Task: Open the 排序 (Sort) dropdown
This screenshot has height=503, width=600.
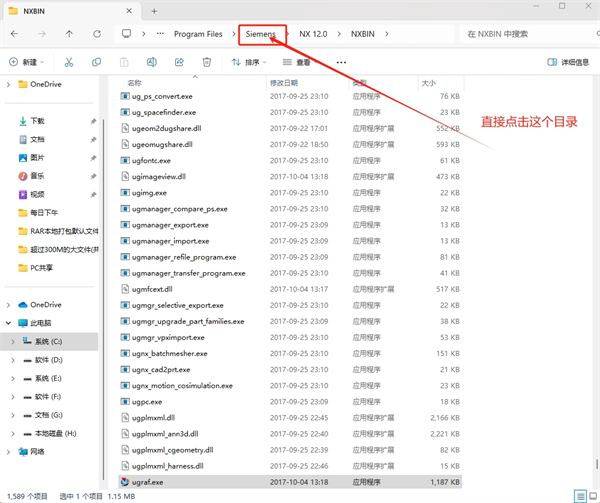Action: pyautogui.click(x=250, y=62)
